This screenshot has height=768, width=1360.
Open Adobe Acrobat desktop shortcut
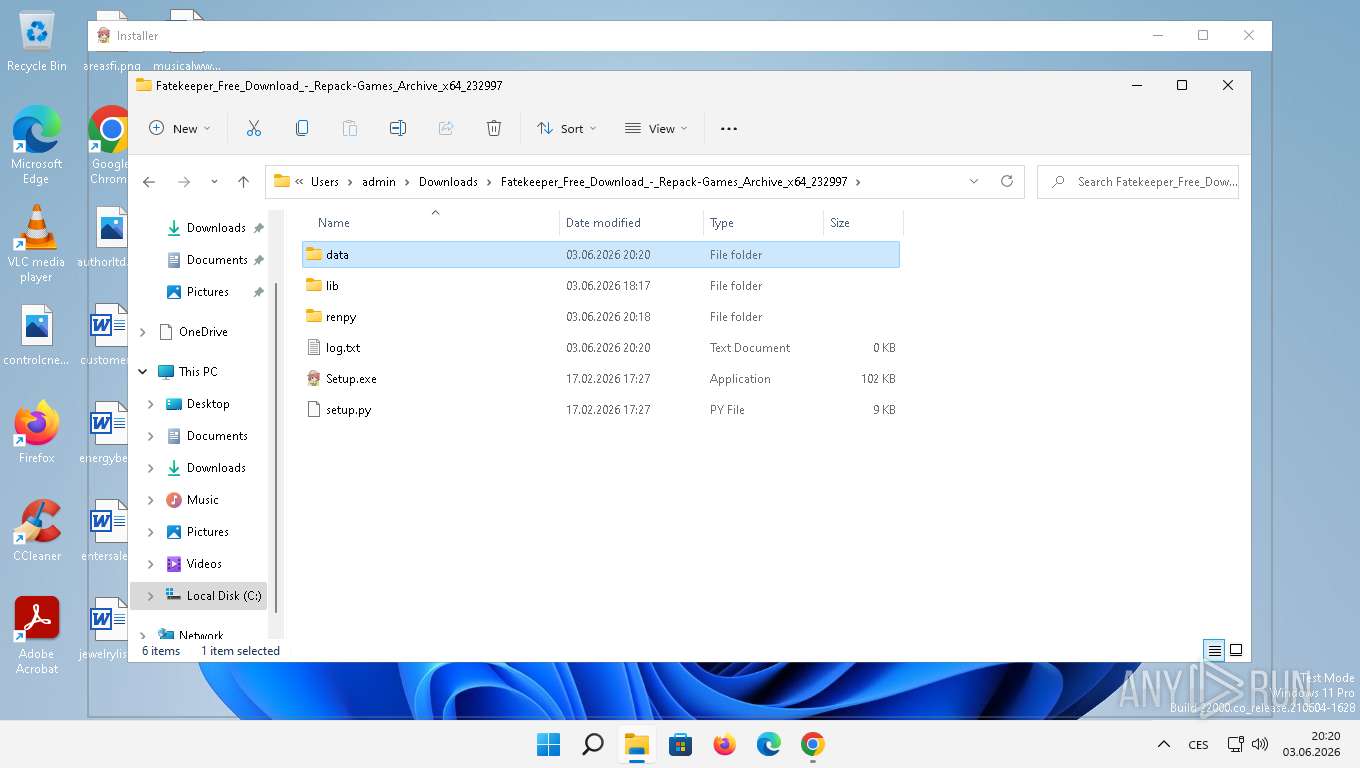point(37,636)
